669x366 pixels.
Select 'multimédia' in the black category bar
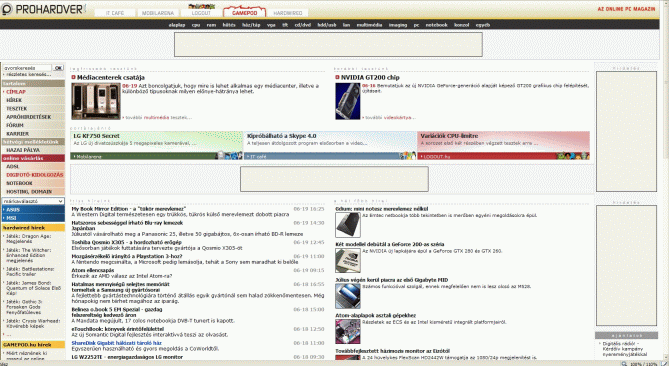[x=369, y=25]
